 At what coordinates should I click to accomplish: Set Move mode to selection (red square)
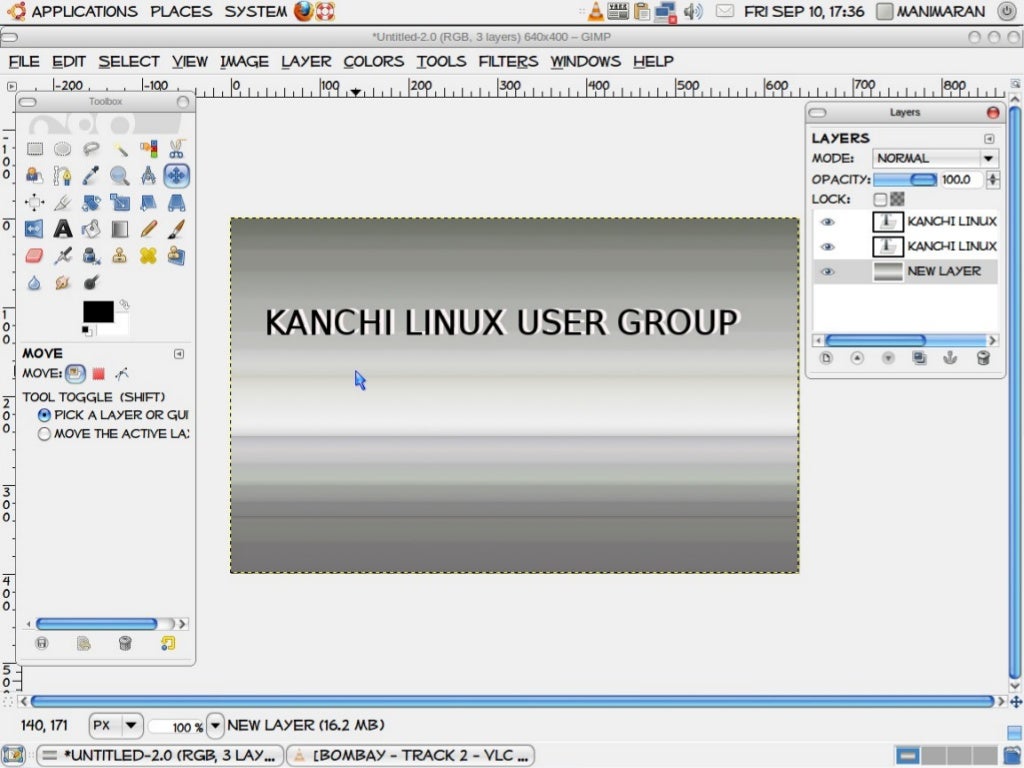click(99, 374)
